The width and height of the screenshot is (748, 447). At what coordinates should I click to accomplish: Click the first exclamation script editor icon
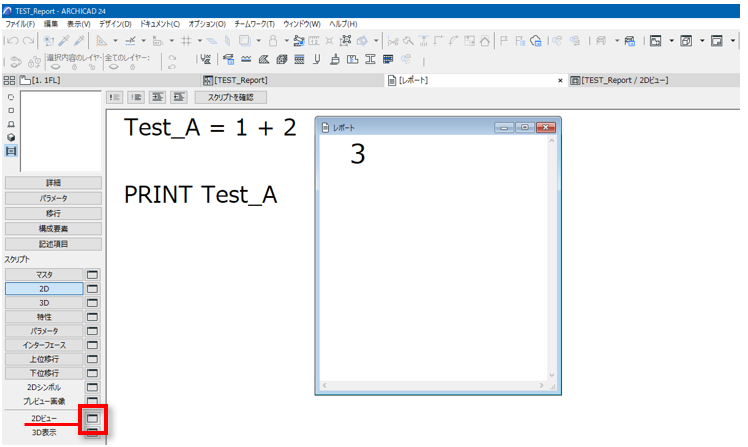coord(114,97)
